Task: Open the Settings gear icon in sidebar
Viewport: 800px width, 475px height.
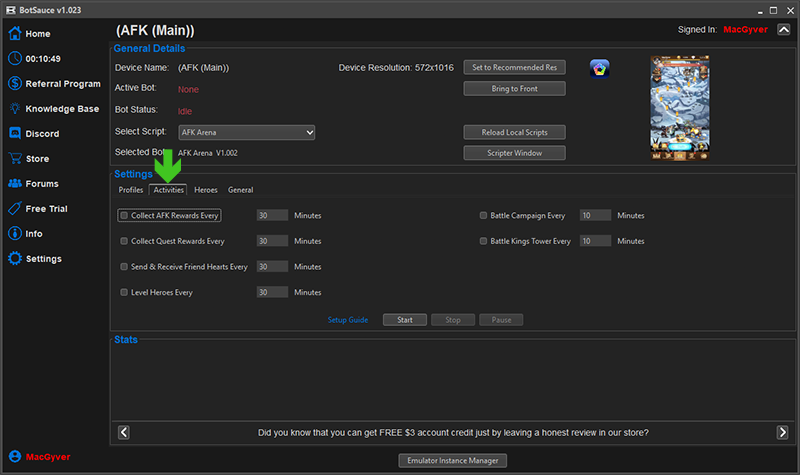Action: pyautogui.click(x=15, y=259)
